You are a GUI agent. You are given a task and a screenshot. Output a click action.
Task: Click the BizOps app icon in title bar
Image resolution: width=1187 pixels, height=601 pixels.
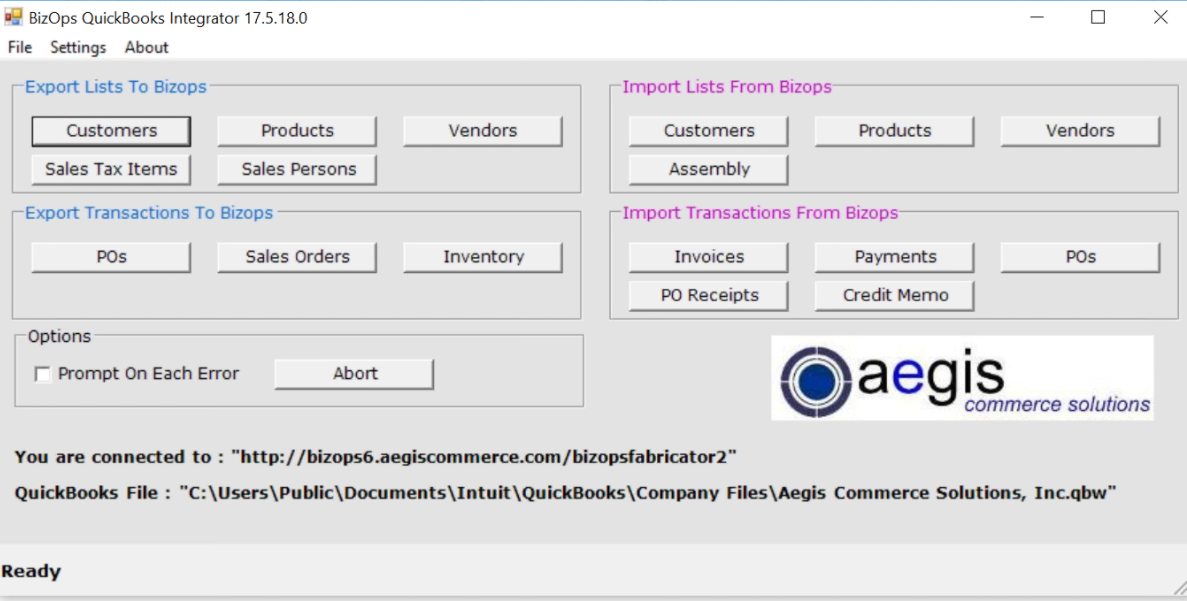[13, 17]
